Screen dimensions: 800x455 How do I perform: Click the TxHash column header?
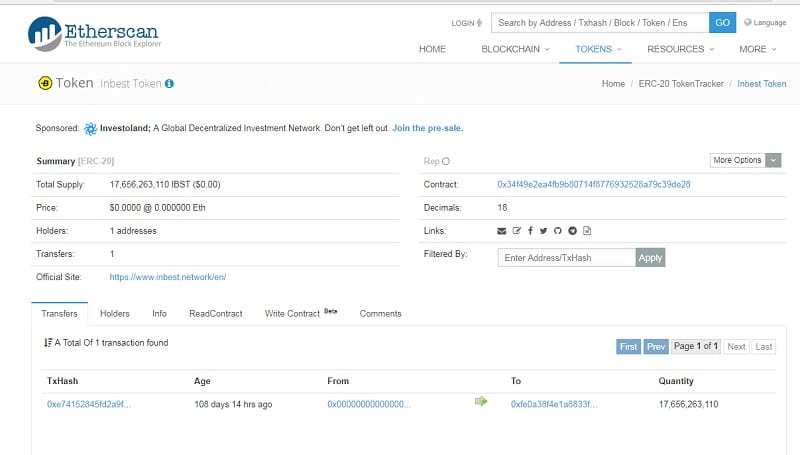click(x=62, y=381)
